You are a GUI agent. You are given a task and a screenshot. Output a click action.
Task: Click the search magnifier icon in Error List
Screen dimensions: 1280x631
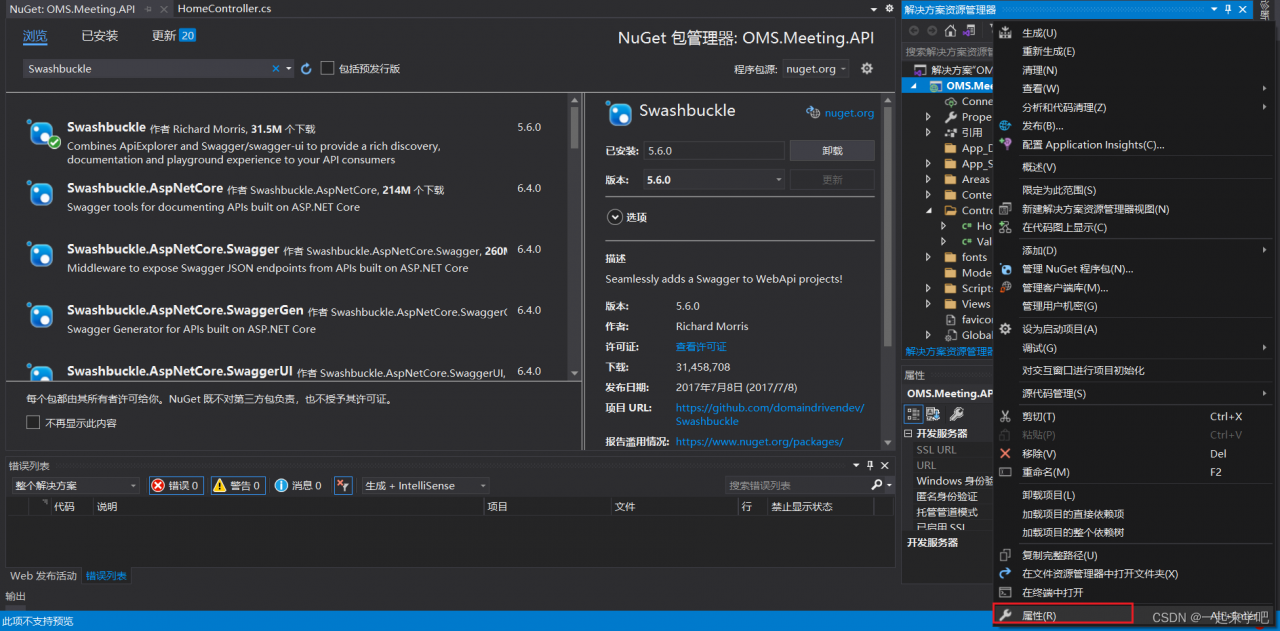[x=876, y=485]
